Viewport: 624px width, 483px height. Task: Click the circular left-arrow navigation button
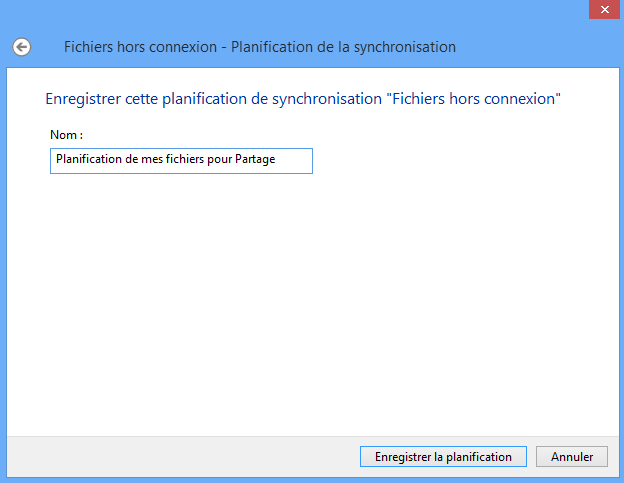point(21,47)
